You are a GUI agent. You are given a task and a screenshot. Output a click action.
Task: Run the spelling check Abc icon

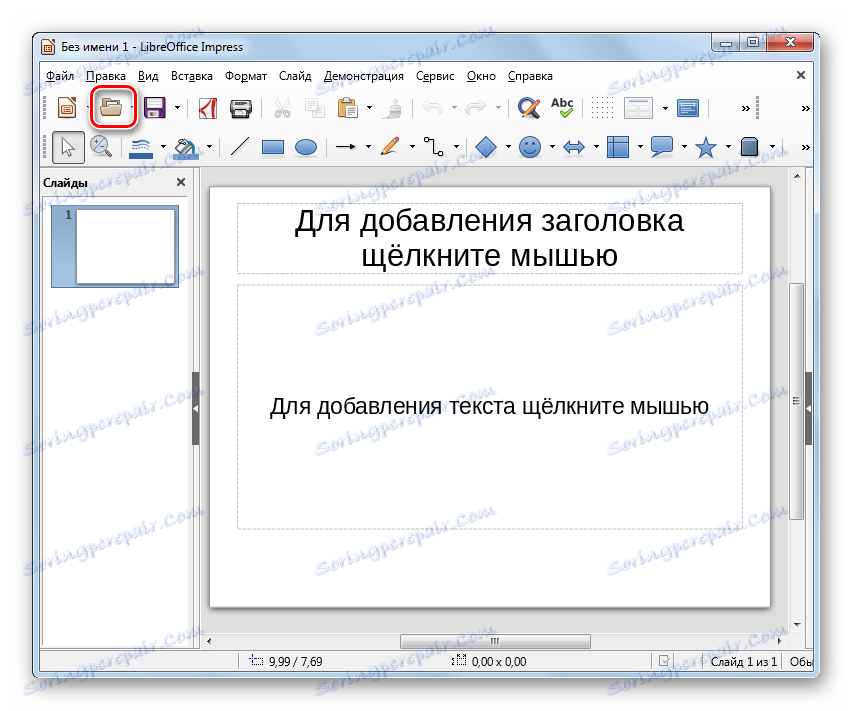[x=562, y=107]
